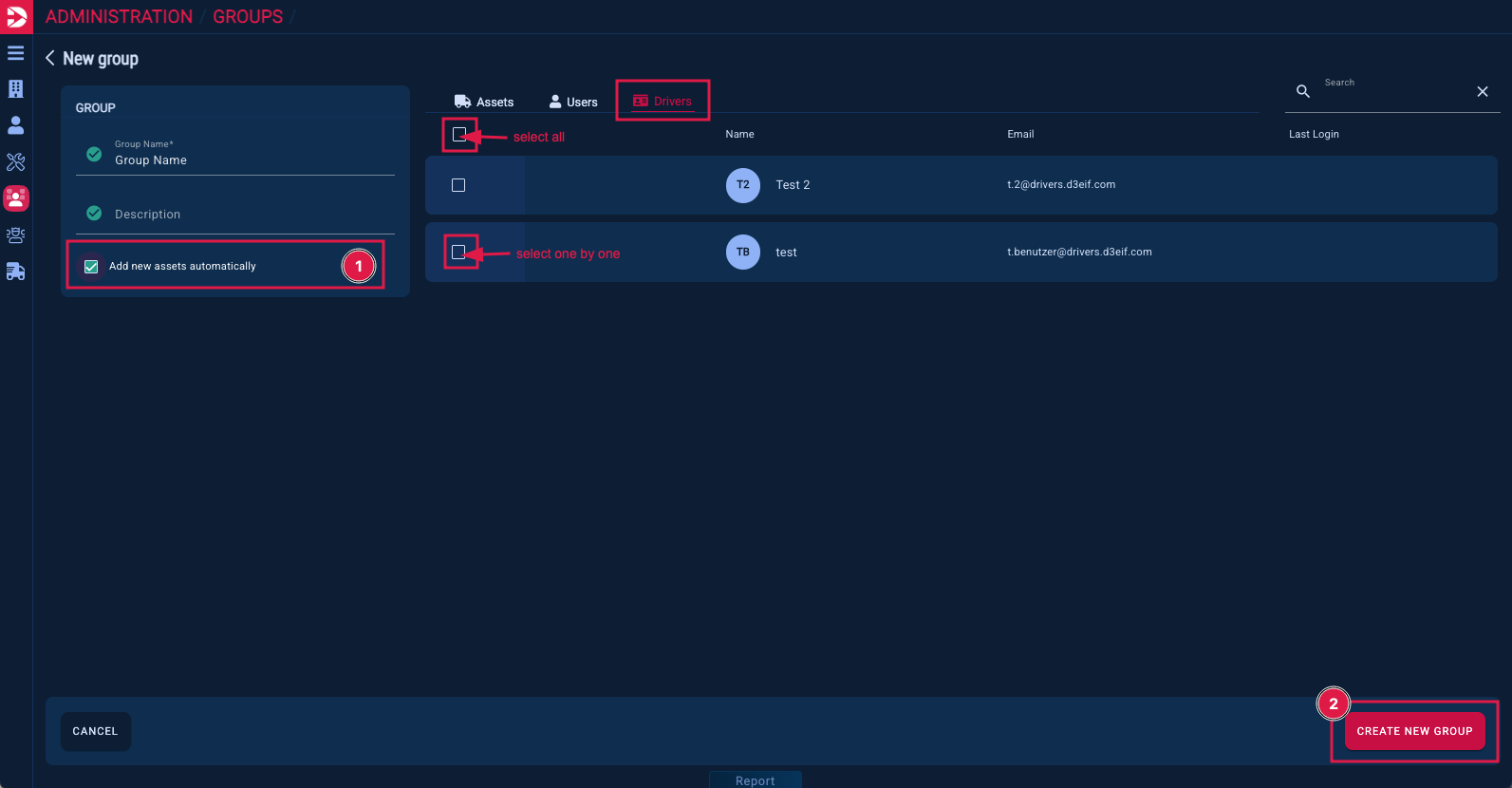This screenshot has height=788, width=1512.
Task: Click the truck icon in sidebar
Action: (16, 272)
